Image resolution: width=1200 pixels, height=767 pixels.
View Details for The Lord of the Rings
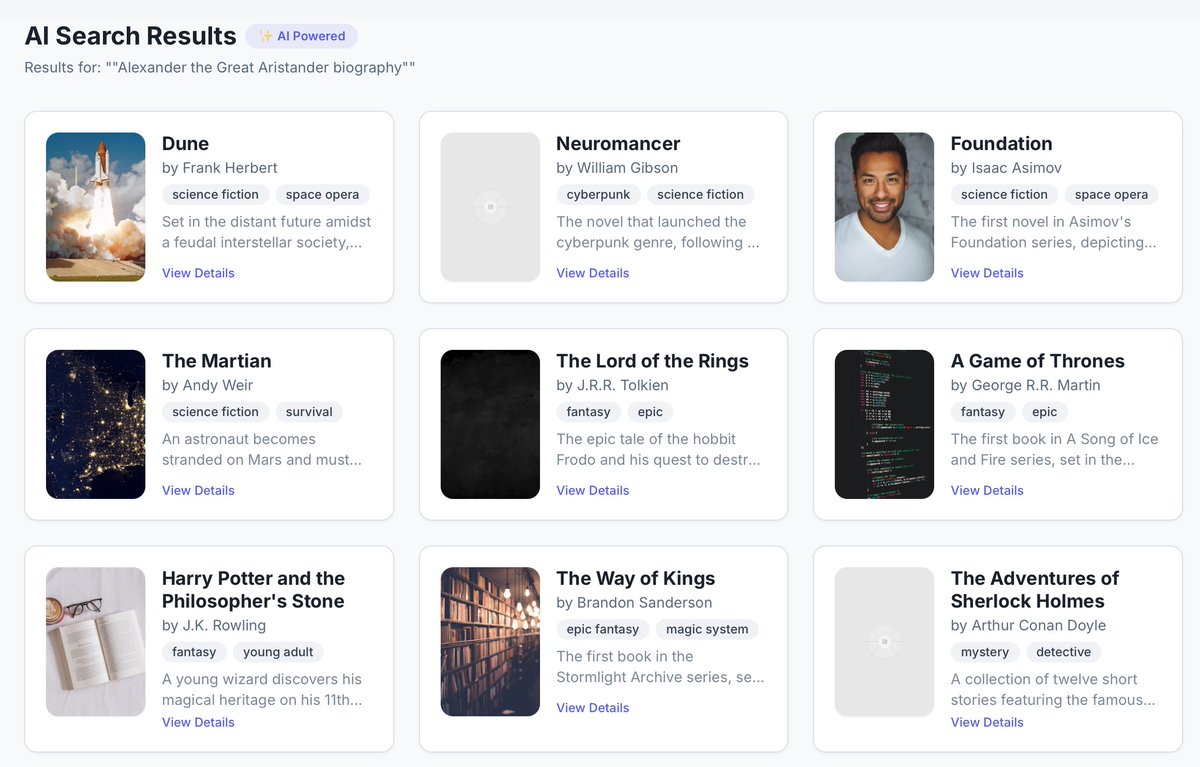(593, 490)
